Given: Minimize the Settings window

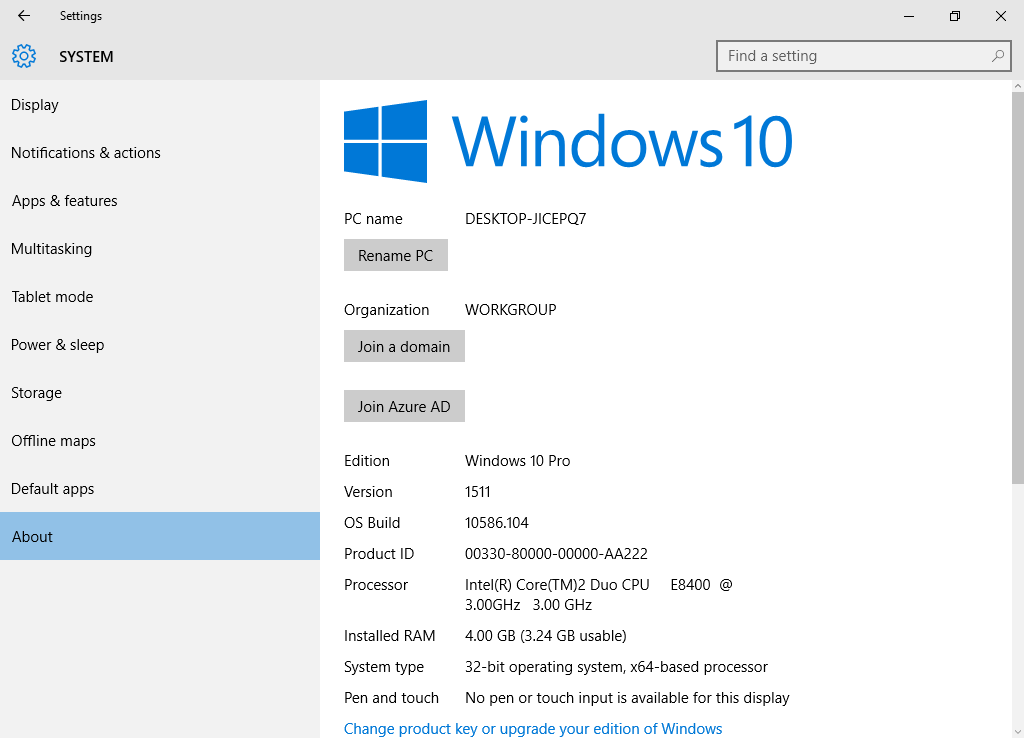Looking at the screenshot, I should [908, 16].
